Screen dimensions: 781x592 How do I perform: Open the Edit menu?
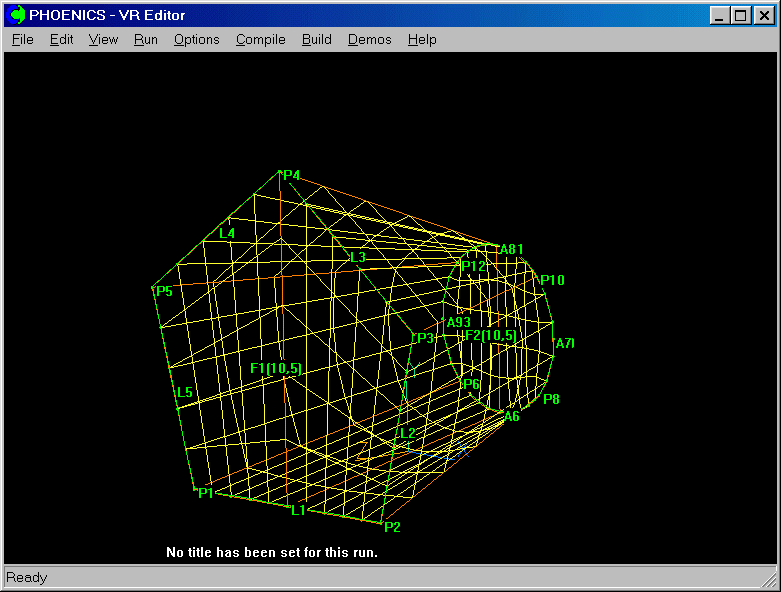pos(61,40)
